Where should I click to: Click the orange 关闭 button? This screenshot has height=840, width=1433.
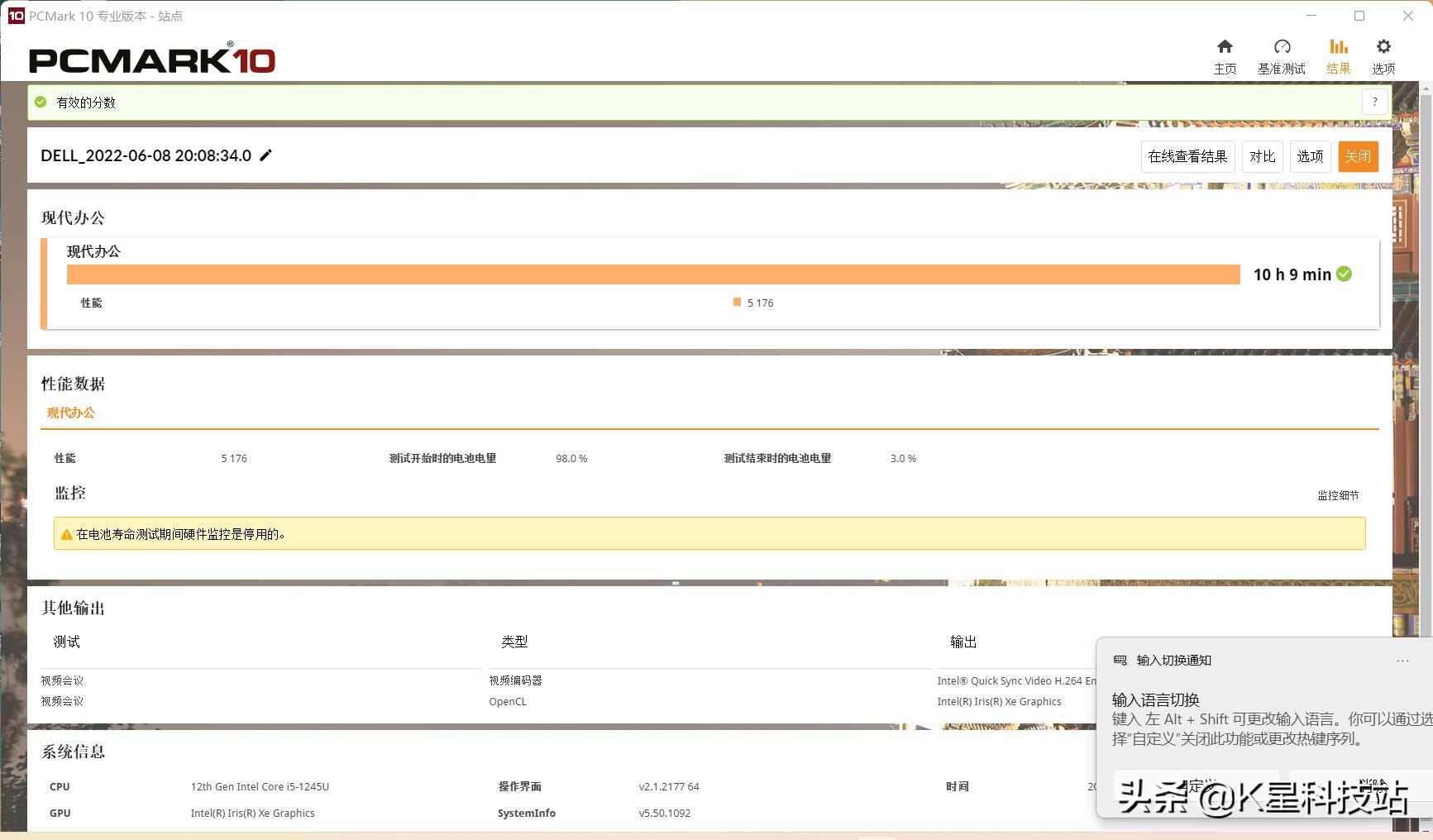(1358, 156)
